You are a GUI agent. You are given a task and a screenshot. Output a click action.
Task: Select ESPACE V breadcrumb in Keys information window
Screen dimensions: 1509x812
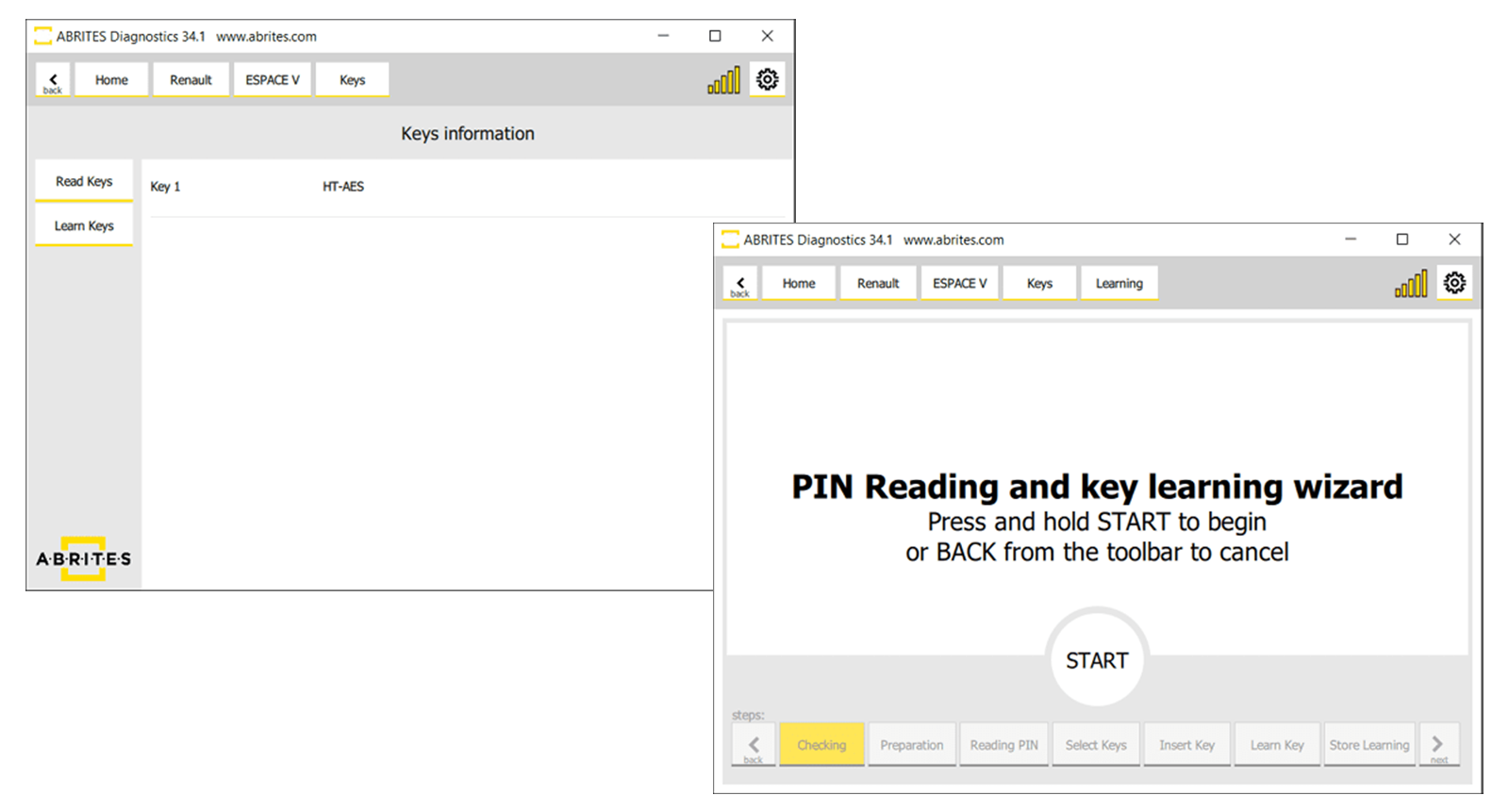tap(273, 80)
